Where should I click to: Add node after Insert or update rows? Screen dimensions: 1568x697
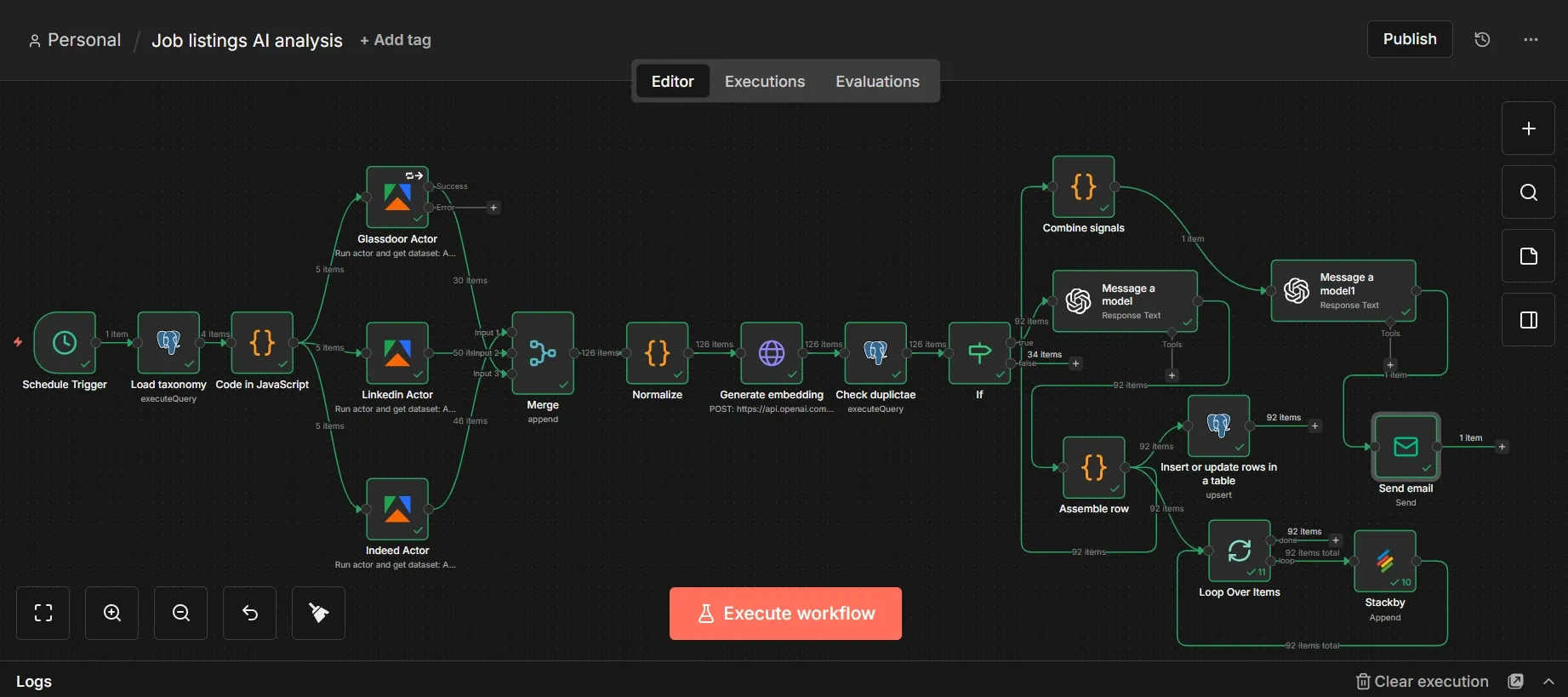(x=1314, y=426)
